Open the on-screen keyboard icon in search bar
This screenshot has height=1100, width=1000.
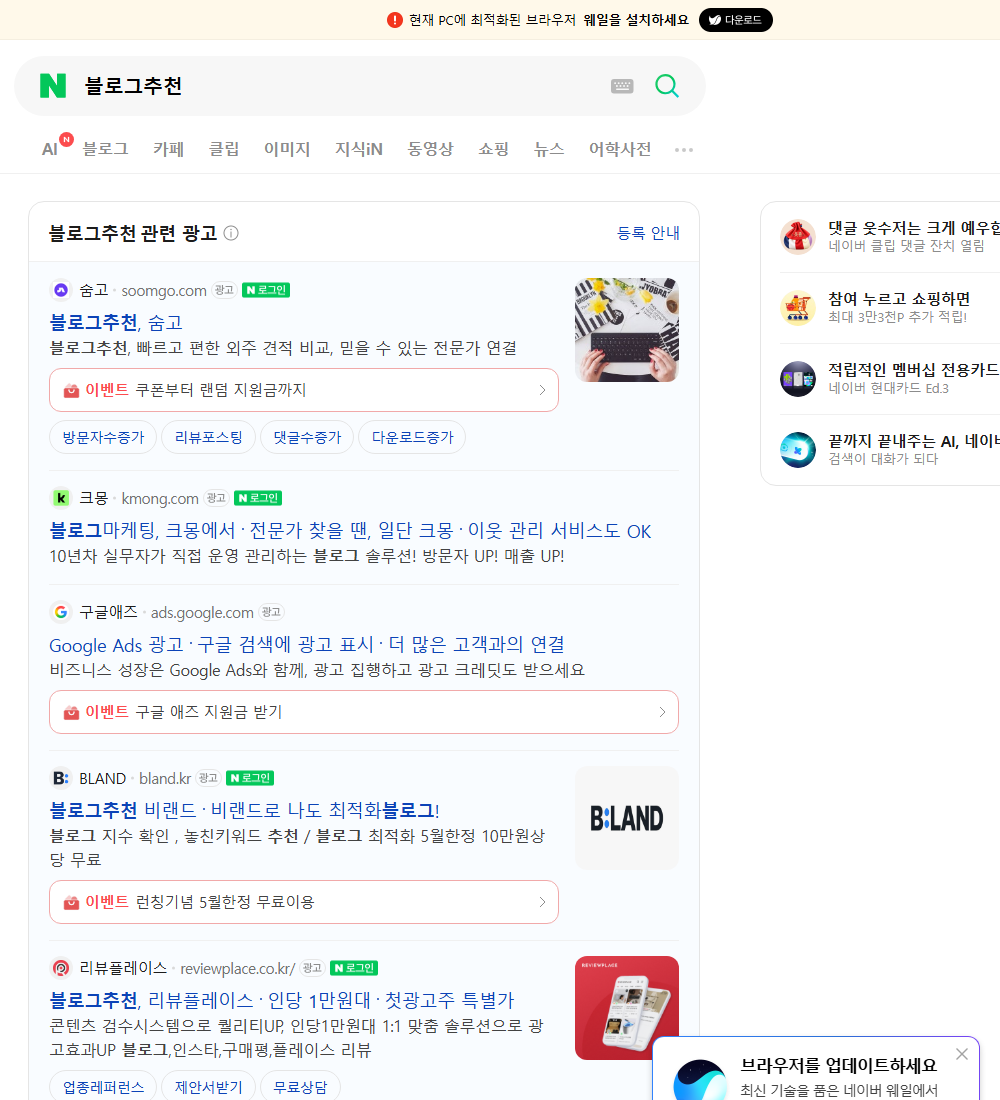click(622, 86)
